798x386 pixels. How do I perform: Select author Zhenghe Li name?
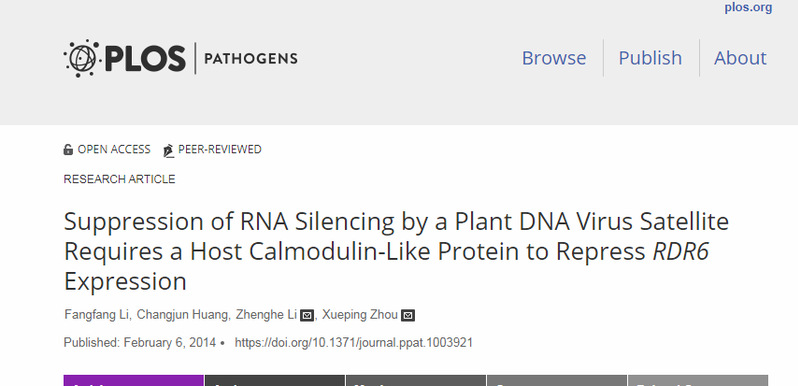pyautogui.click(x=267, y=315)
